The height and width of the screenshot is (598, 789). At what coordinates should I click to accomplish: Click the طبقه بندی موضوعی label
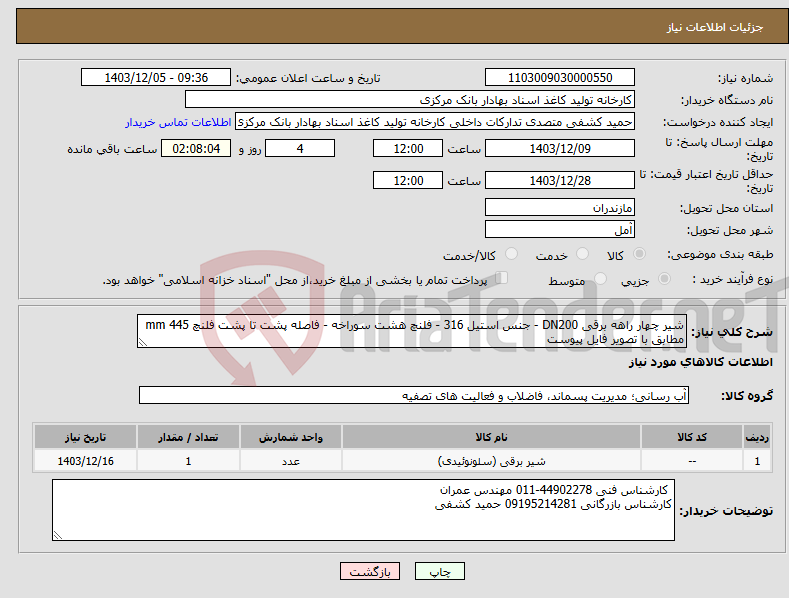click(x=720, y=254)
